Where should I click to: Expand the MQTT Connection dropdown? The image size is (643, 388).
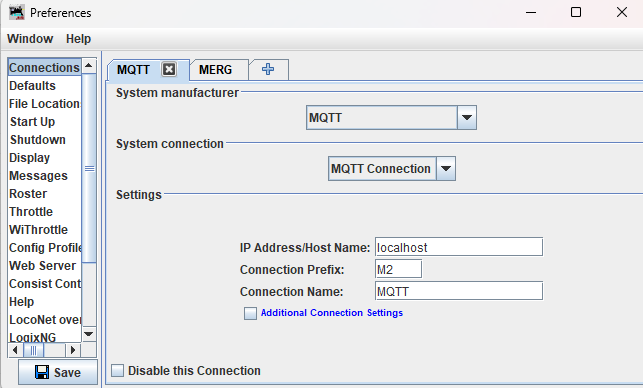pos(392,169)
